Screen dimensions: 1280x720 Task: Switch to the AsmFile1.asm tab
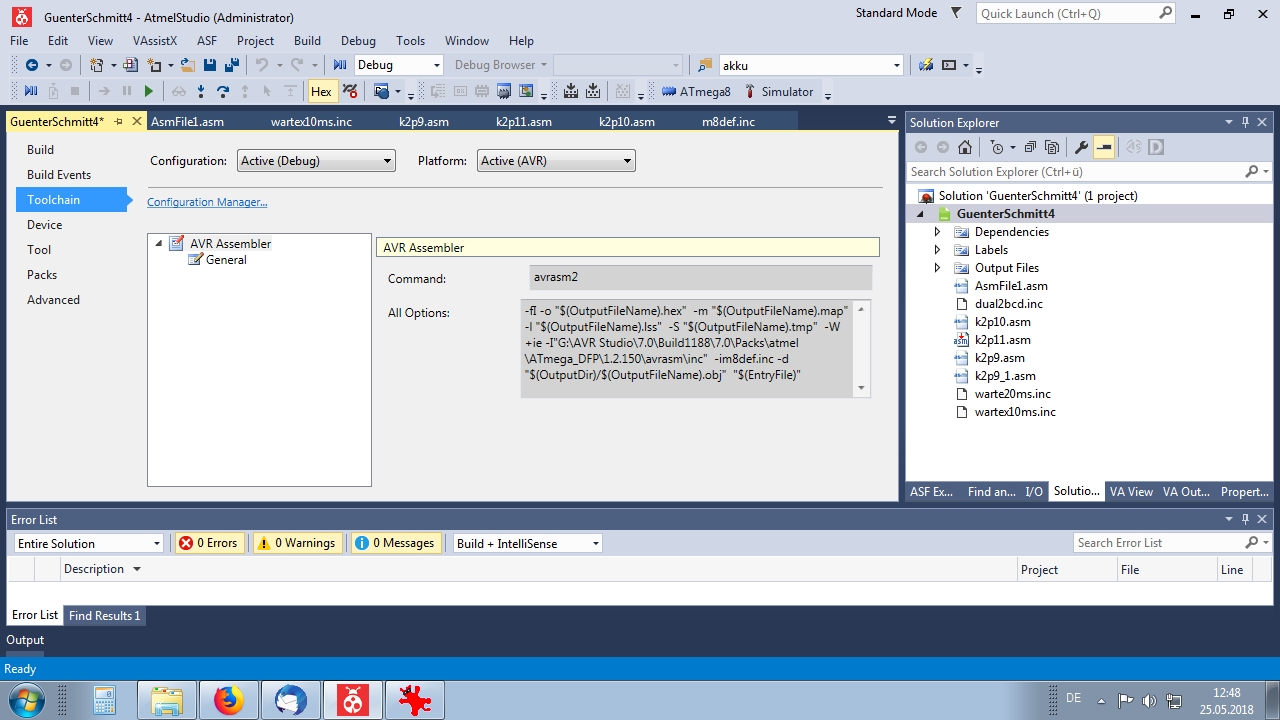coord(187,122)
